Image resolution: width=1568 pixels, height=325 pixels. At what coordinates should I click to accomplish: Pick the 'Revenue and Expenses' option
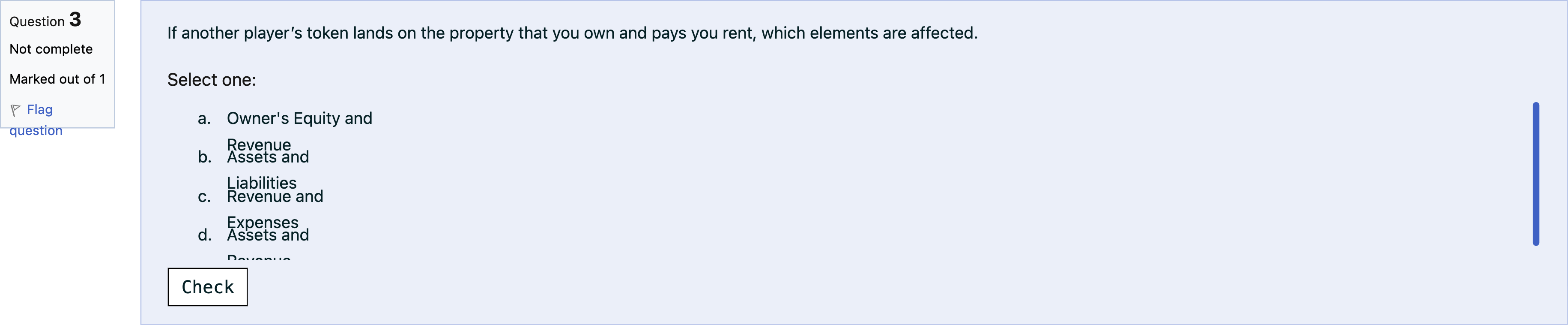click(275, 196)
